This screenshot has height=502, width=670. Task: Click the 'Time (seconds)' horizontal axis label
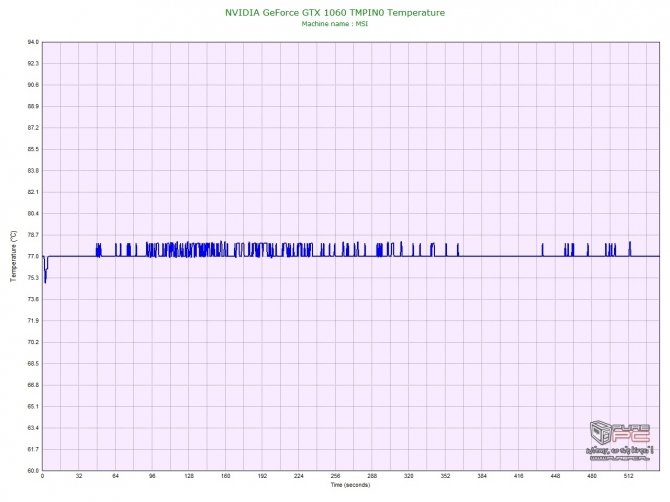[x=350, y=485]
